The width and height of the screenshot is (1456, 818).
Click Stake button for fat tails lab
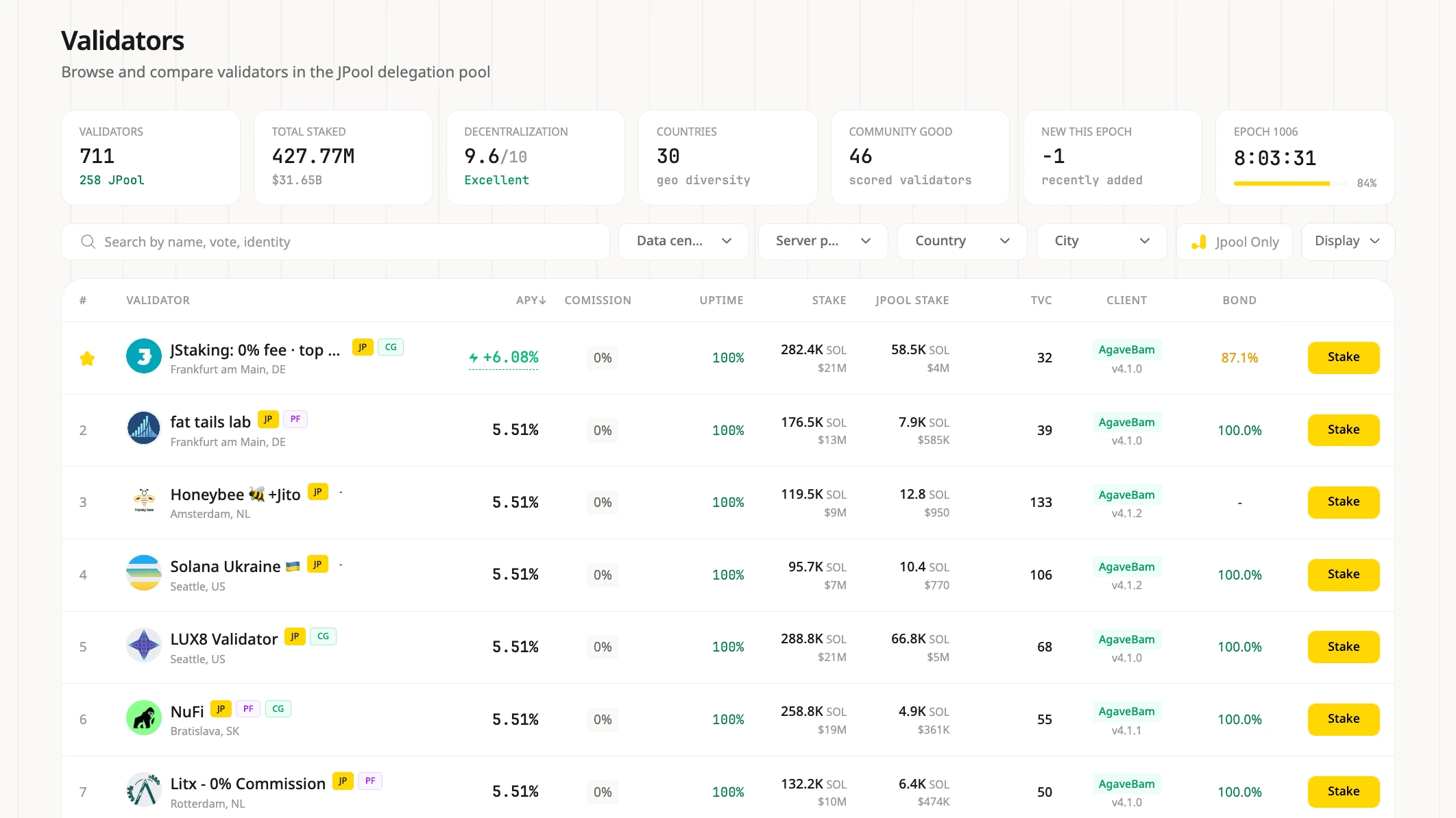pyautogui.click(x=1344, y=430)
